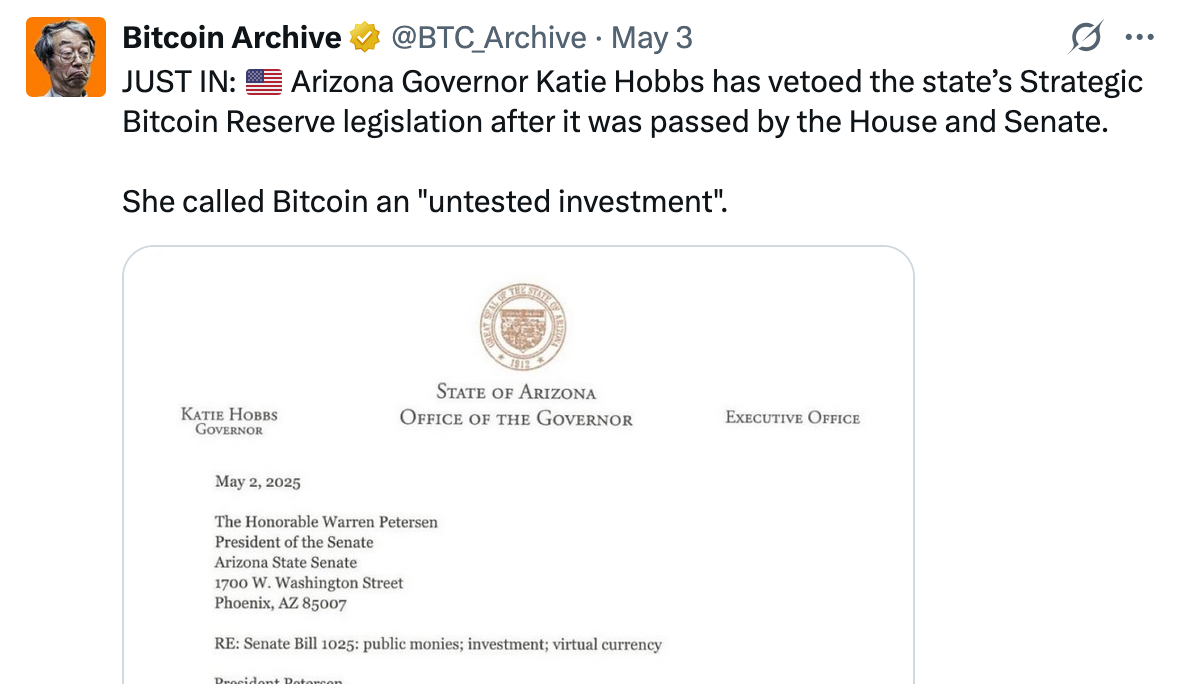The width and height of the screenshot is (1186, 684).
Task: Open the three-dot more options menu
Action: 1139,36
